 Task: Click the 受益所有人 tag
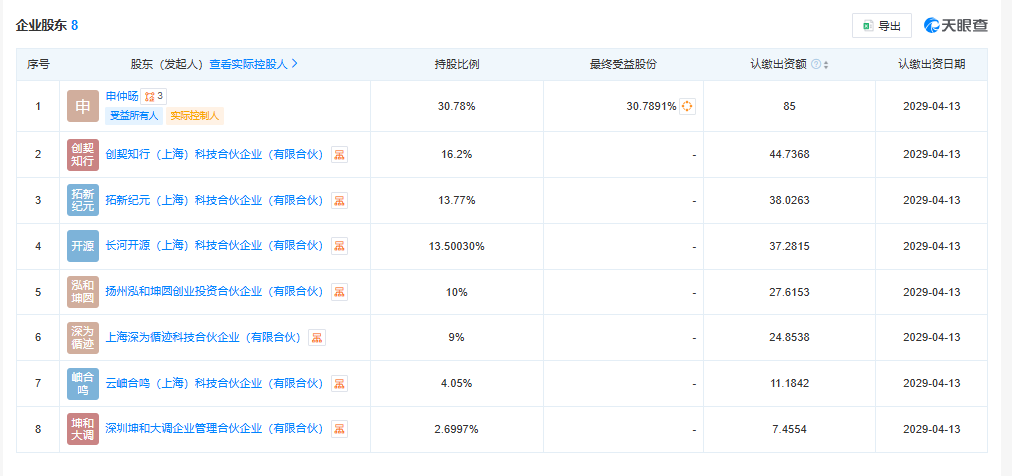coord(133,115)
